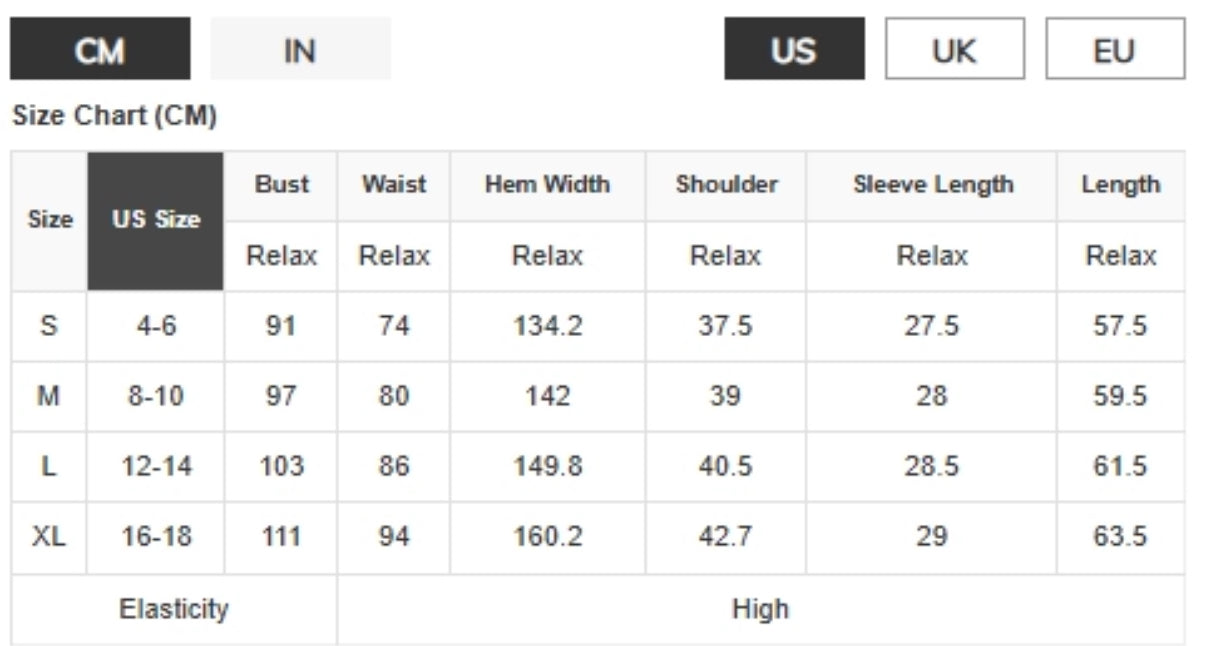Click the Hem Width column header
Viewport: 1206px width, 646px height.
[547, 185]
